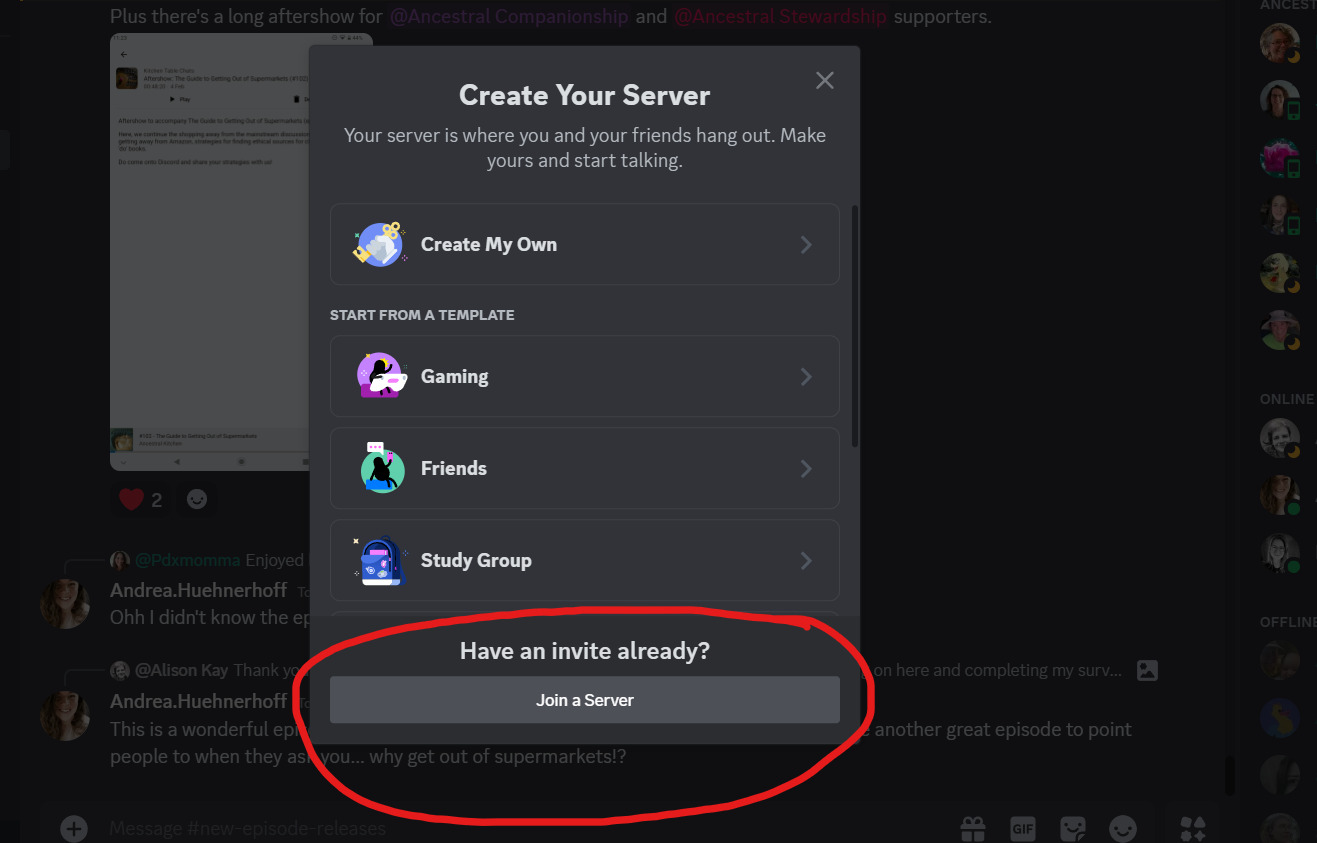Image resolution: width=1317 pixels, height=843 pixels.
Task: Click the heart reaction with count 2
Action: [141, 499]
